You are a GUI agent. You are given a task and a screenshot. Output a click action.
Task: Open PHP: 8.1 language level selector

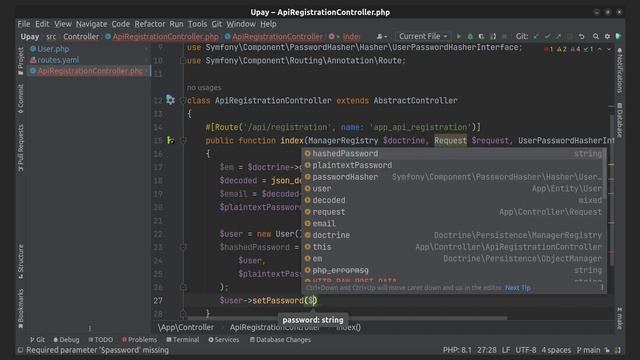[457, 350]
